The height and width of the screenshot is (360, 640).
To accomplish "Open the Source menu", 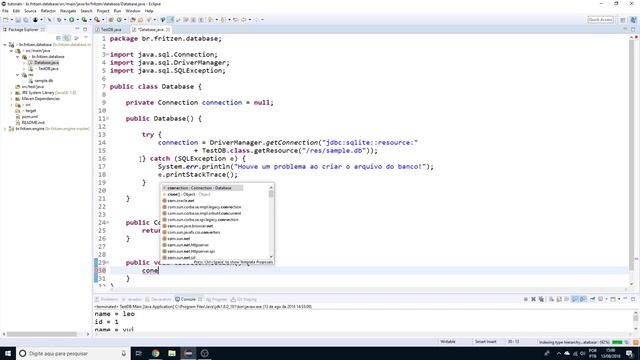I will click(x=30, y=11).
